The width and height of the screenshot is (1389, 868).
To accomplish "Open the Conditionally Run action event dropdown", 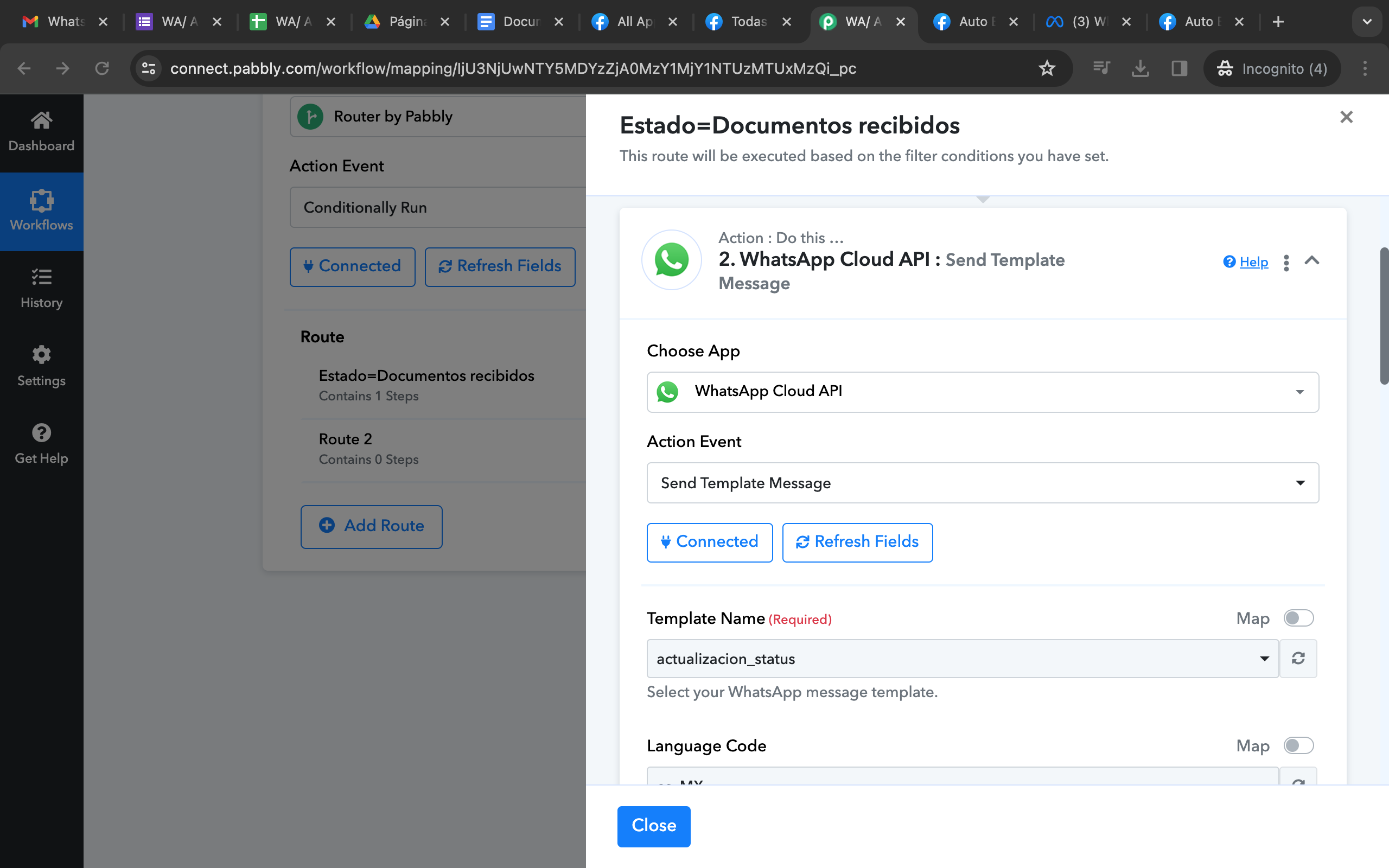I will pyautogui.click(x=437, y=207).
